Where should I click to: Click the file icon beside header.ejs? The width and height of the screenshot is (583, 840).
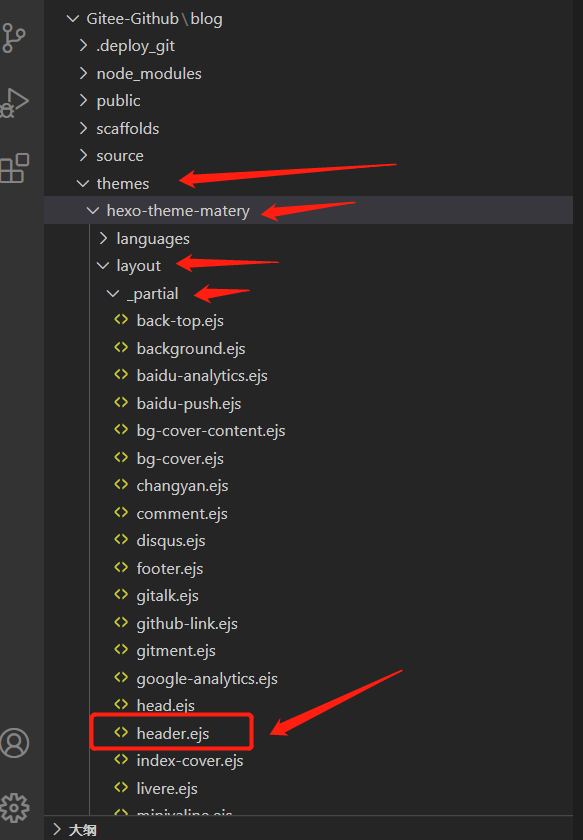[x=121, y=732]
